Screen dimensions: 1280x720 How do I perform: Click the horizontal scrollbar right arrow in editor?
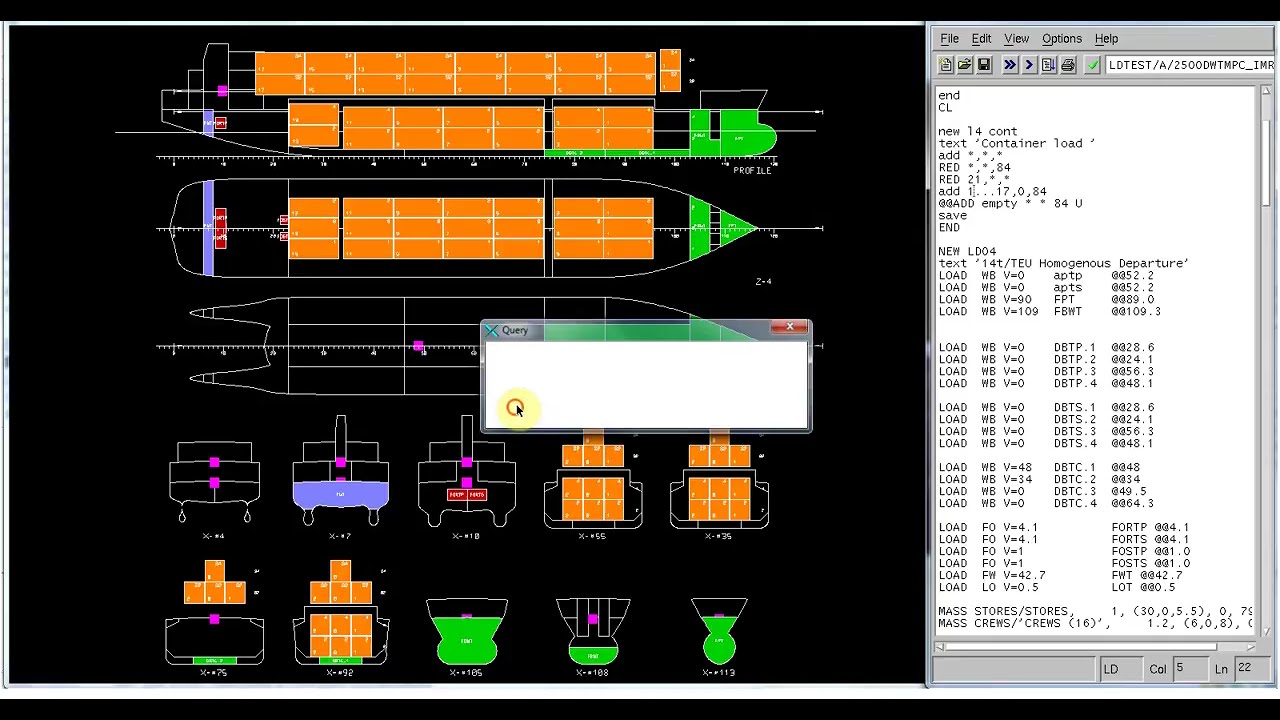click(x=1253, y=647)
